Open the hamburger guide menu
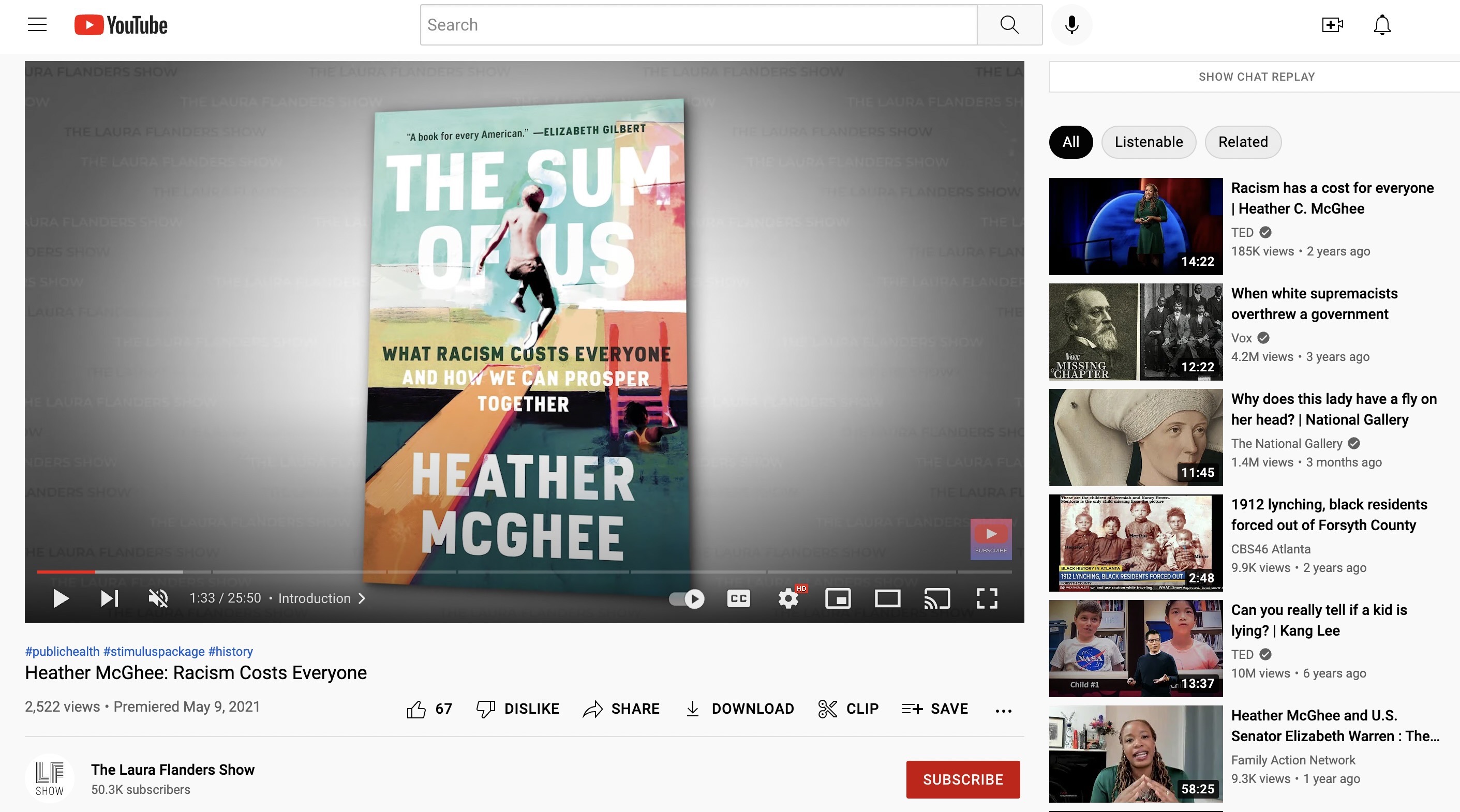 [37, 25]
